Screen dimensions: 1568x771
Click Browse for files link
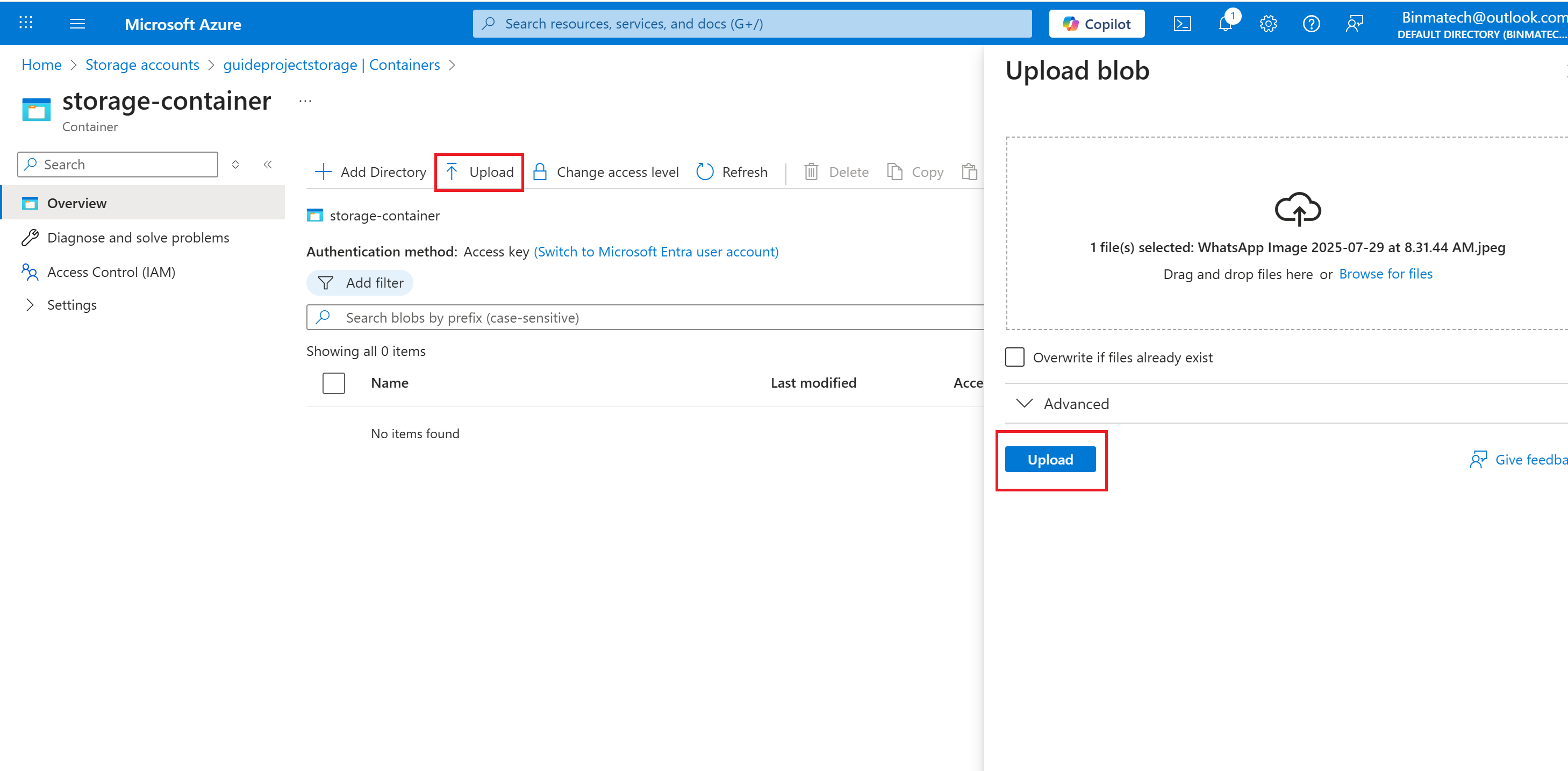1385,274
